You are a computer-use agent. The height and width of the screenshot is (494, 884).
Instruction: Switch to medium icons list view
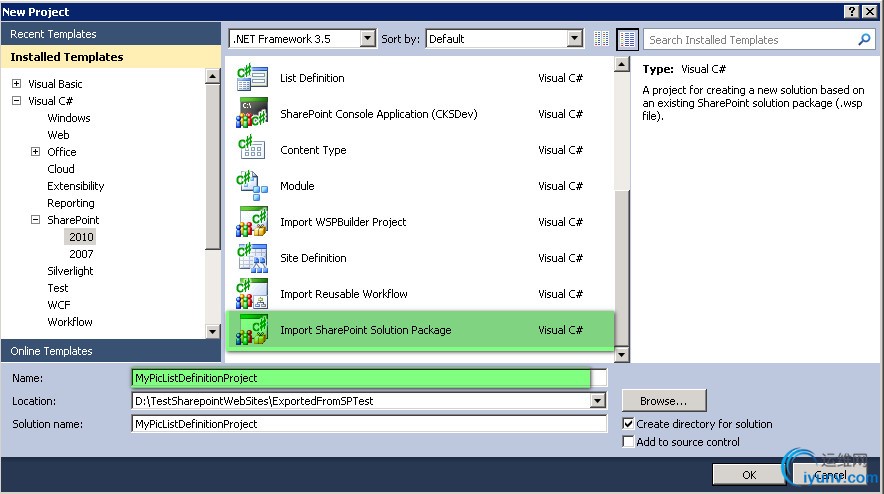pyautogui.click(x=627, y=39)
